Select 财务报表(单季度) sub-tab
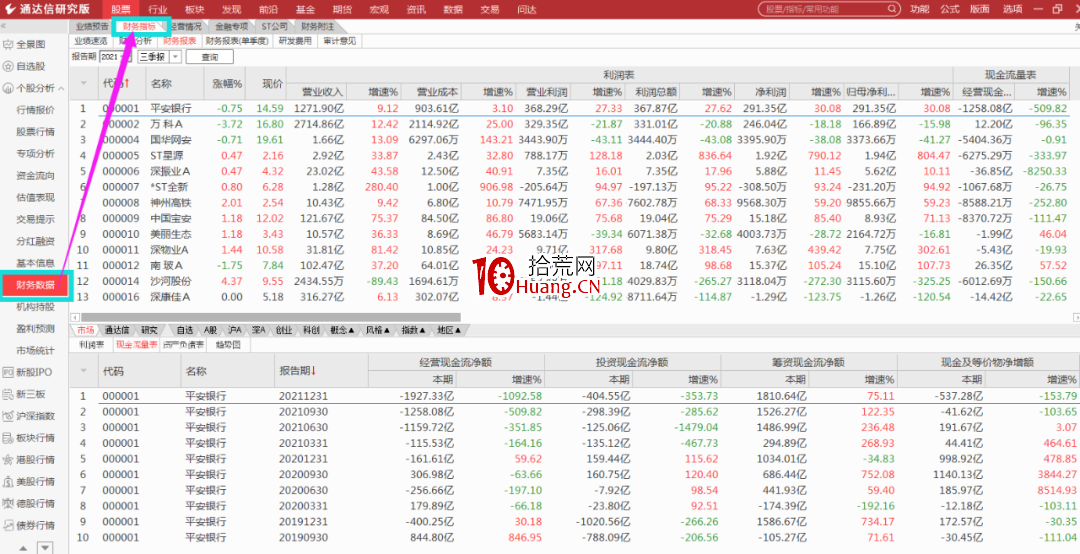This screenshot has height=554, width=1080. (x=238, y=41)
